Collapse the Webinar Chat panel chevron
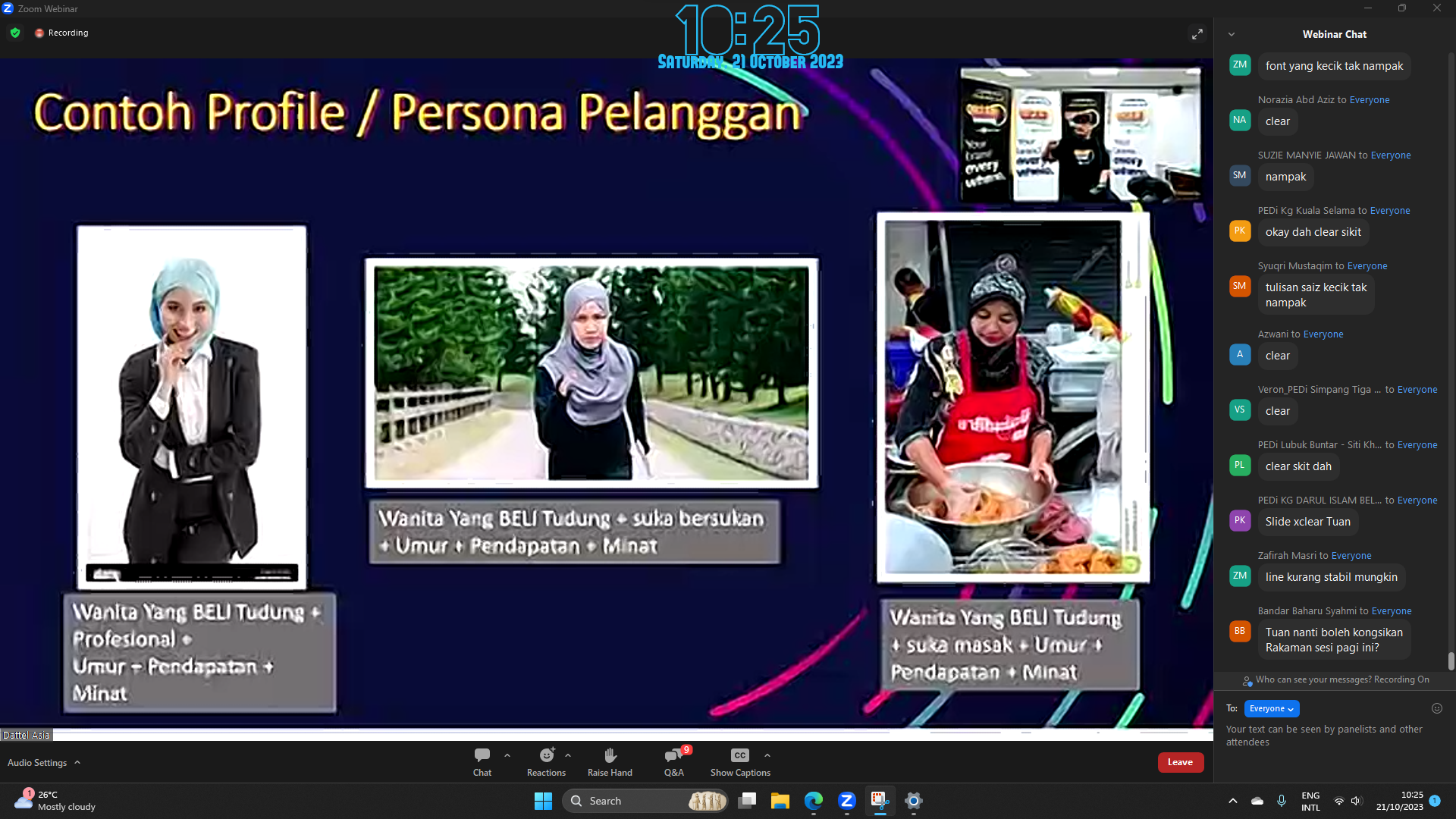The height and width of the screenshot is (819, 1456). tap(1232, 34)
